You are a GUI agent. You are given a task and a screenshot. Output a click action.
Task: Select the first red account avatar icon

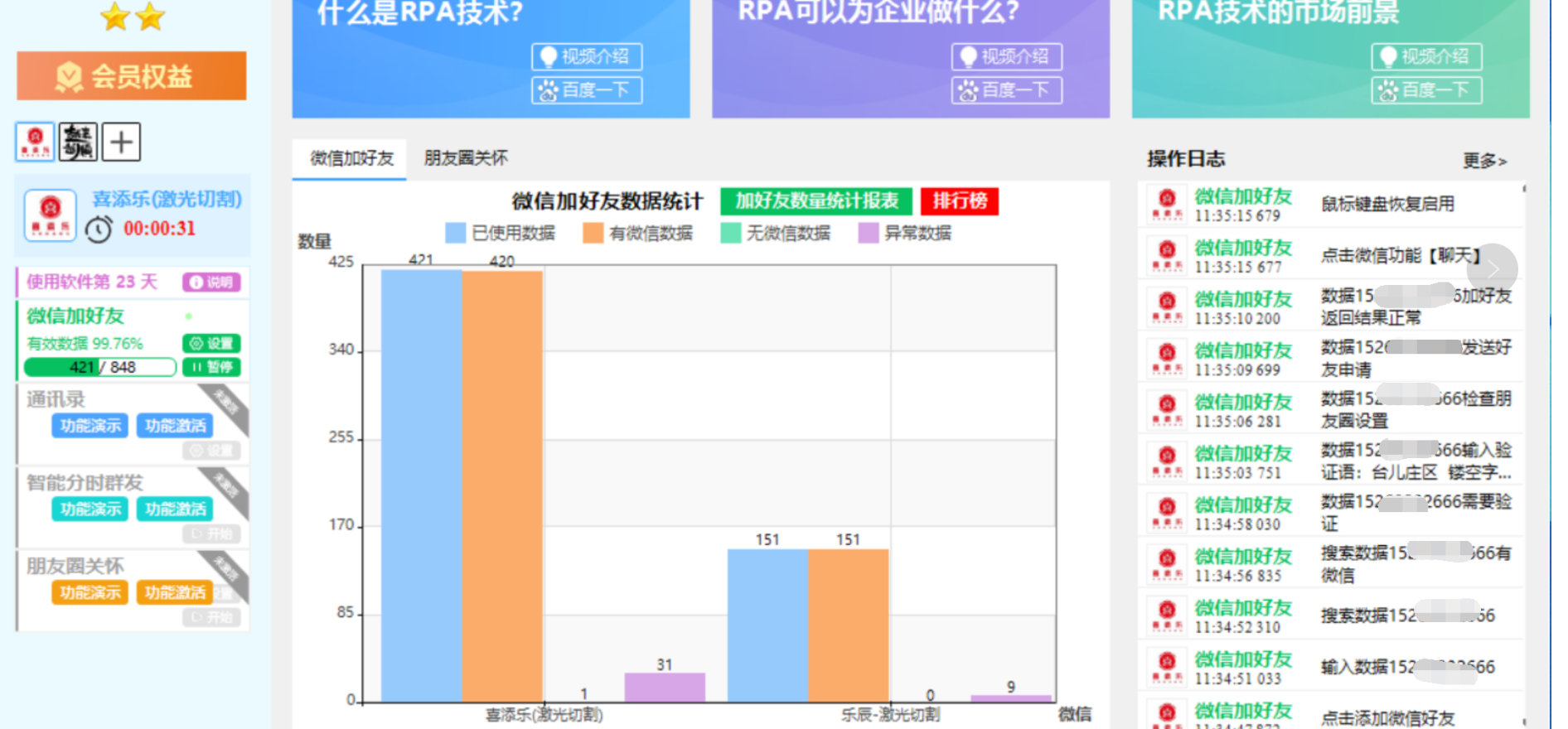35,142
